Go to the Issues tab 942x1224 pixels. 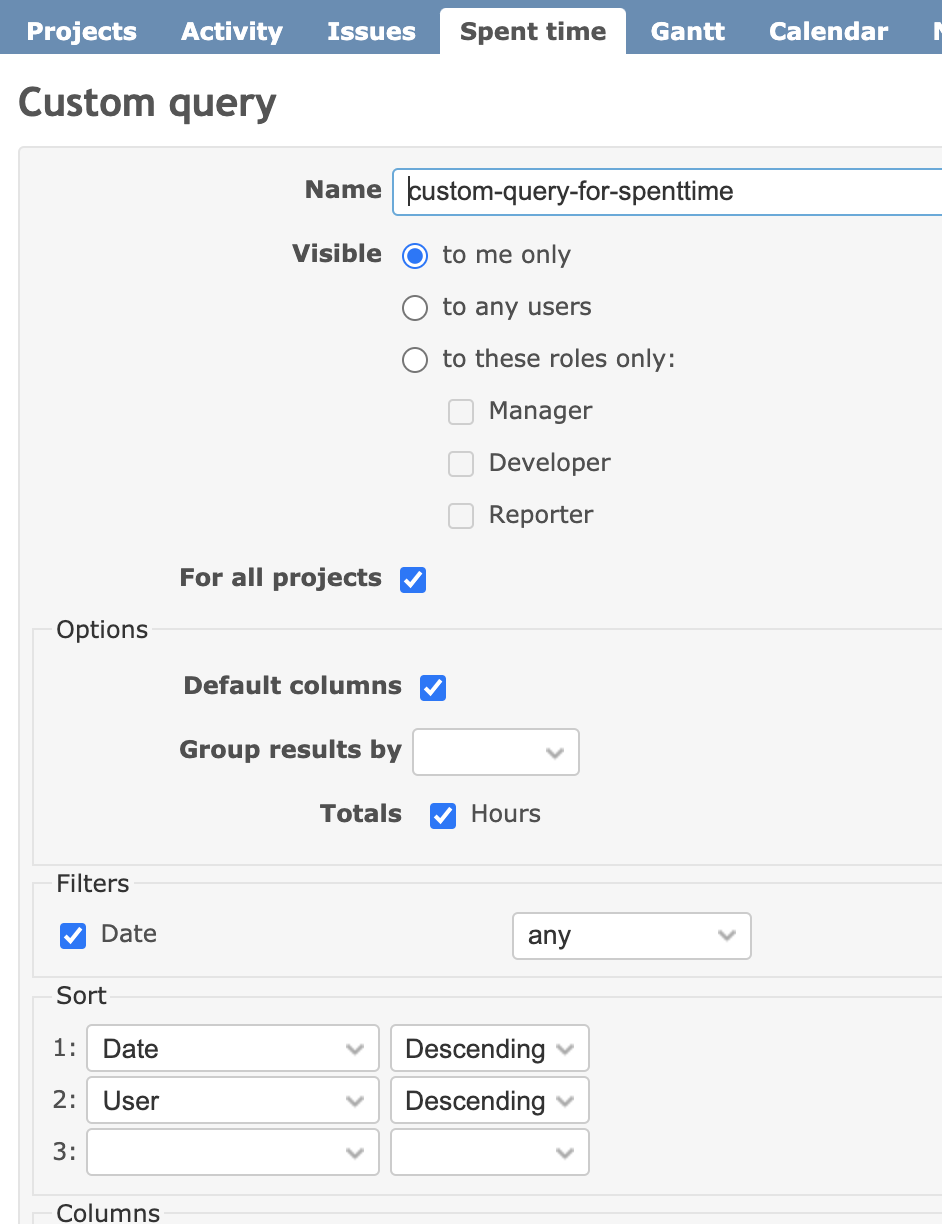tap(371, 31)
